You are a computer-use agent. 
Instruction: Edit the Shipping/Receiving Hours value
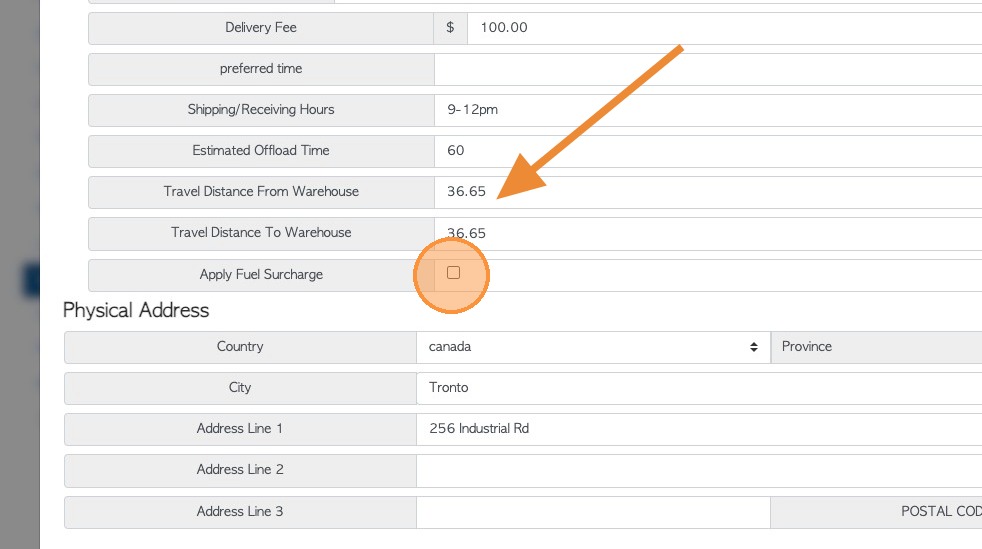pyautogui.click(x=700, y=110)
